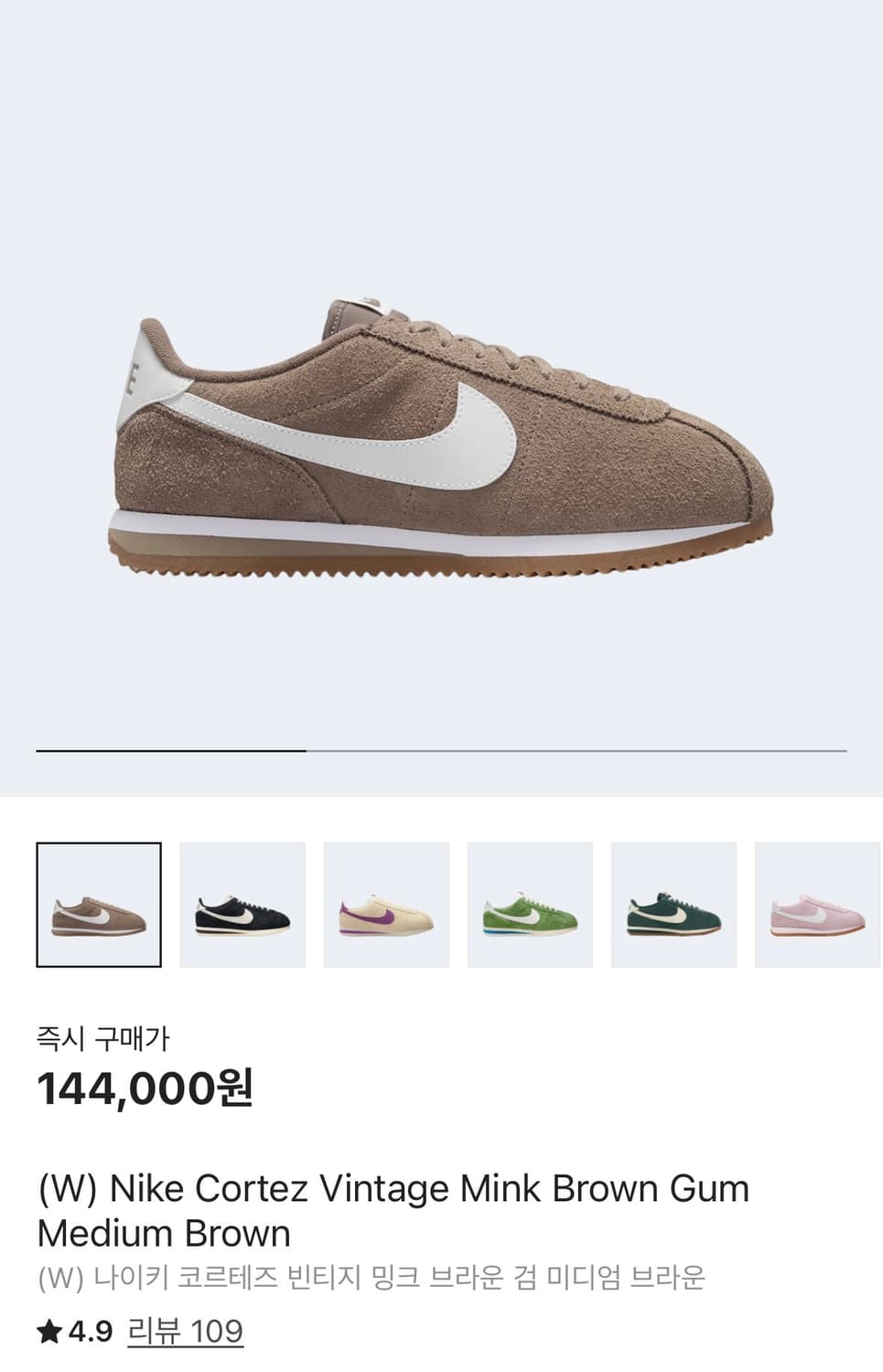Tap the main brown shoe product image
This screenshot has width=883, height=1372.
(x=442, y=434)
